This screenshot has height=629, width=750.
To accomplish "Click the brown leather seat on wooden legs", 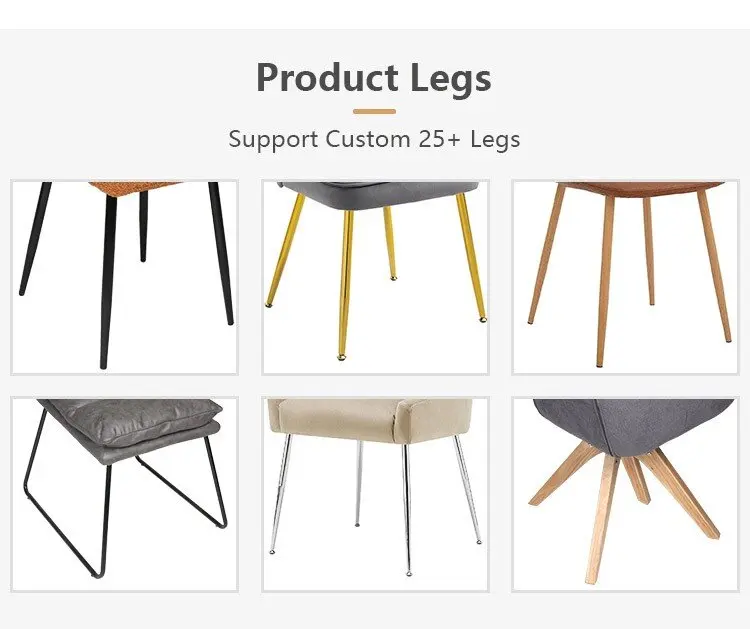I will click(640, 189).
